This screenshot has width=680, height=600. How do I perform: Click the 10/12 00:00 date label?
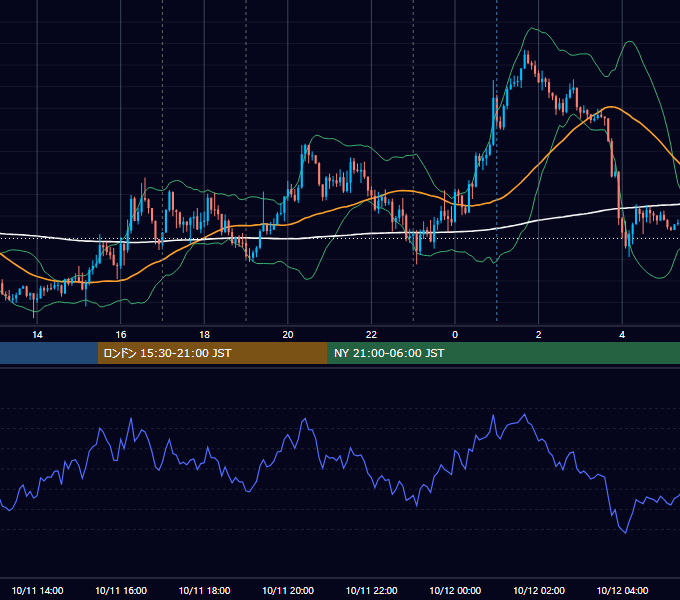click(x=455, y=590)
